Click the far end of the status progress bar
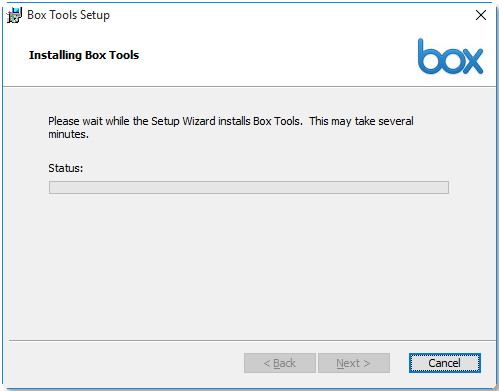Image resolution: width=499 pixels, height=391 pixels. [x=446, y=187]
